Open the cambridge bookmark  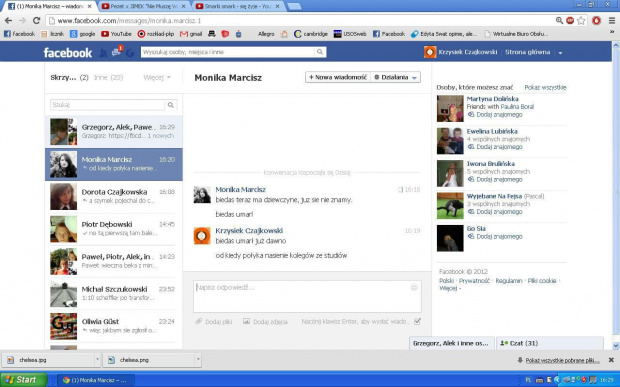[311, 34]
